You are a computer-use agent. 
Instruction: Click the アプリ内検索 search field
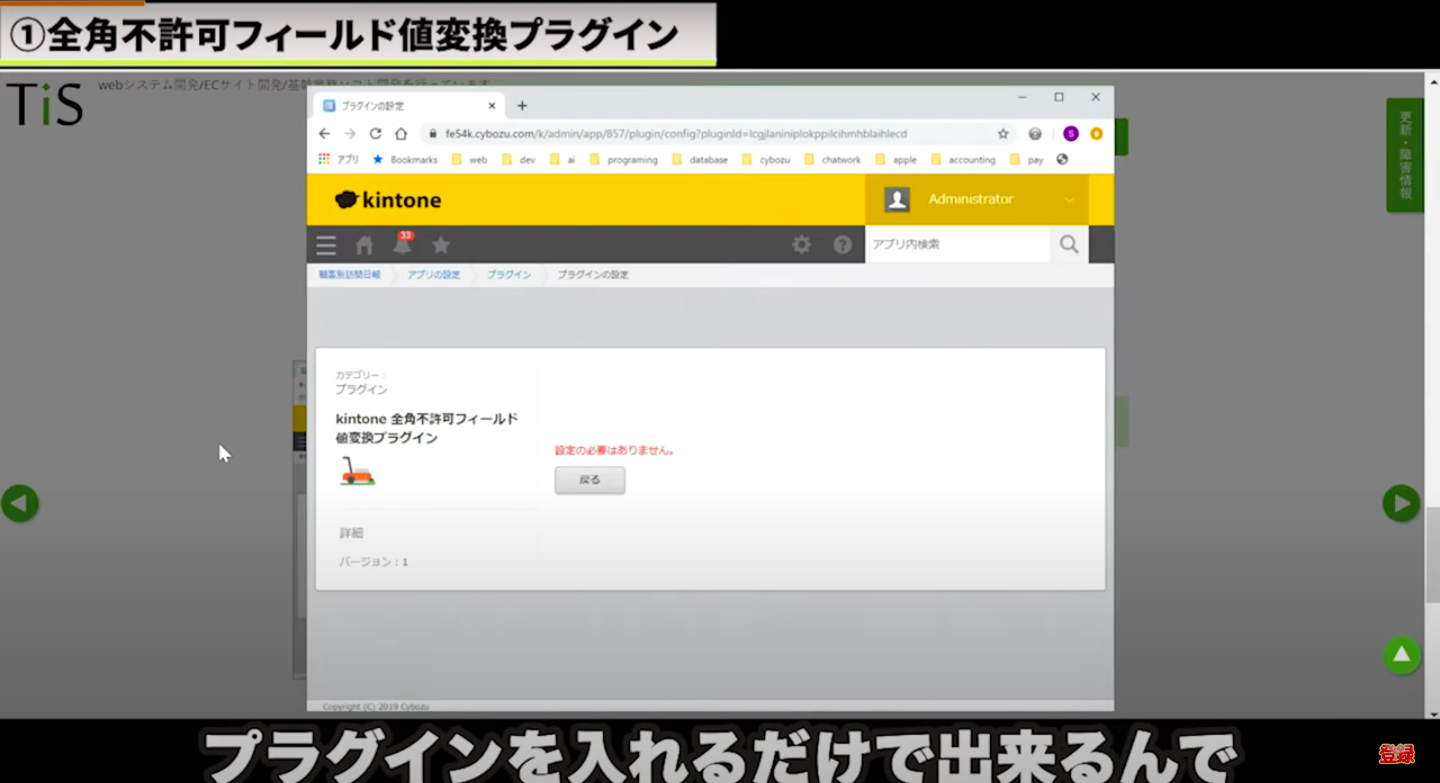956,245
